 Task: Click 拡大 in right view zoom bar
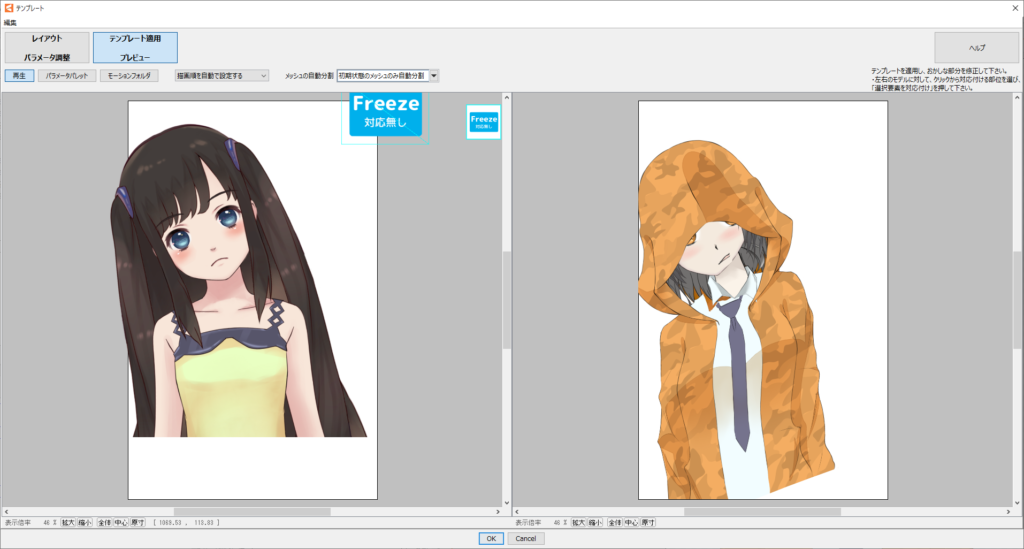pyautogui.click(x=578, y=522)
